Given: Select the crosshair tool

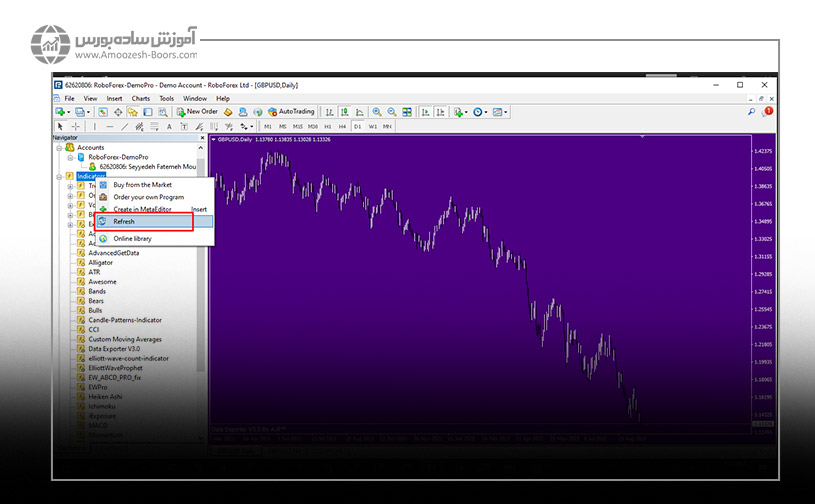Looking at the screenshot, I should (x=76, y=127).
